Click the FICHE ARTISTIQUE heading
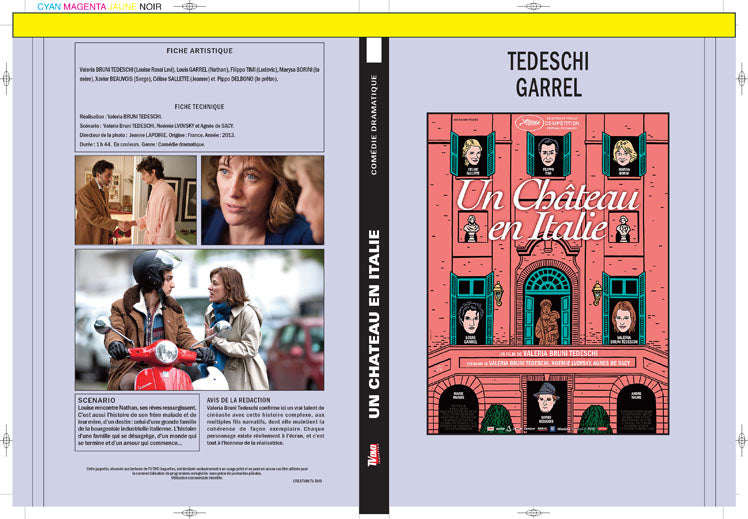 point(199,51)
